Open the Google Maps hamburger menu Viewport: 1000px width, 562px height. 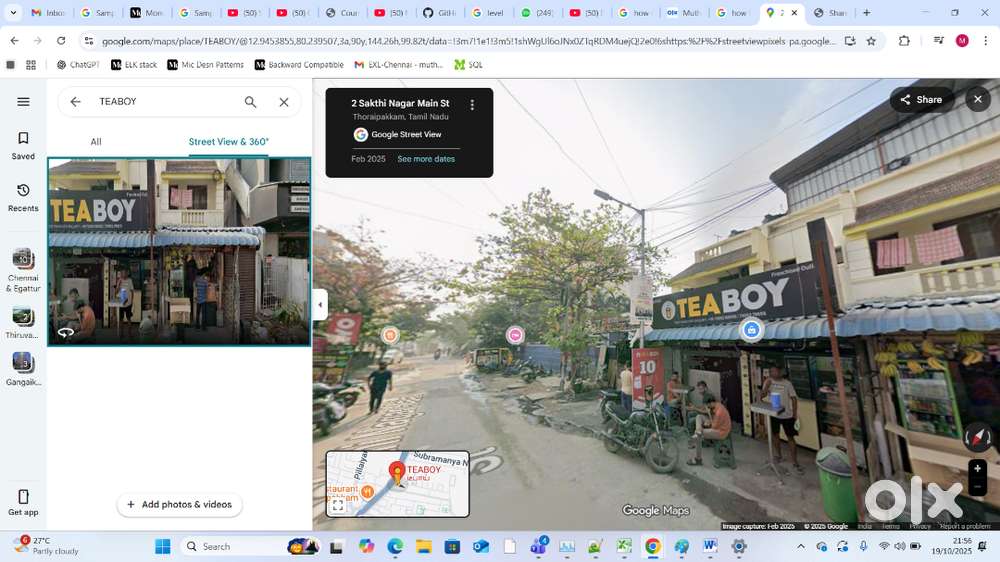tap(23, 102)
